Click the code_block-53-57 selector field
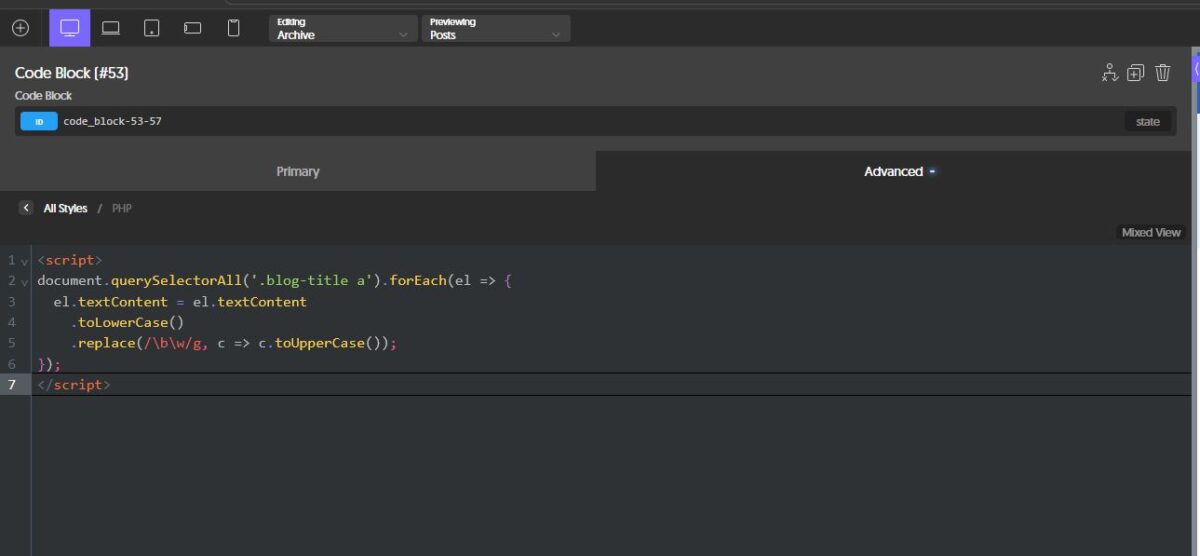 tap(112, 122)
